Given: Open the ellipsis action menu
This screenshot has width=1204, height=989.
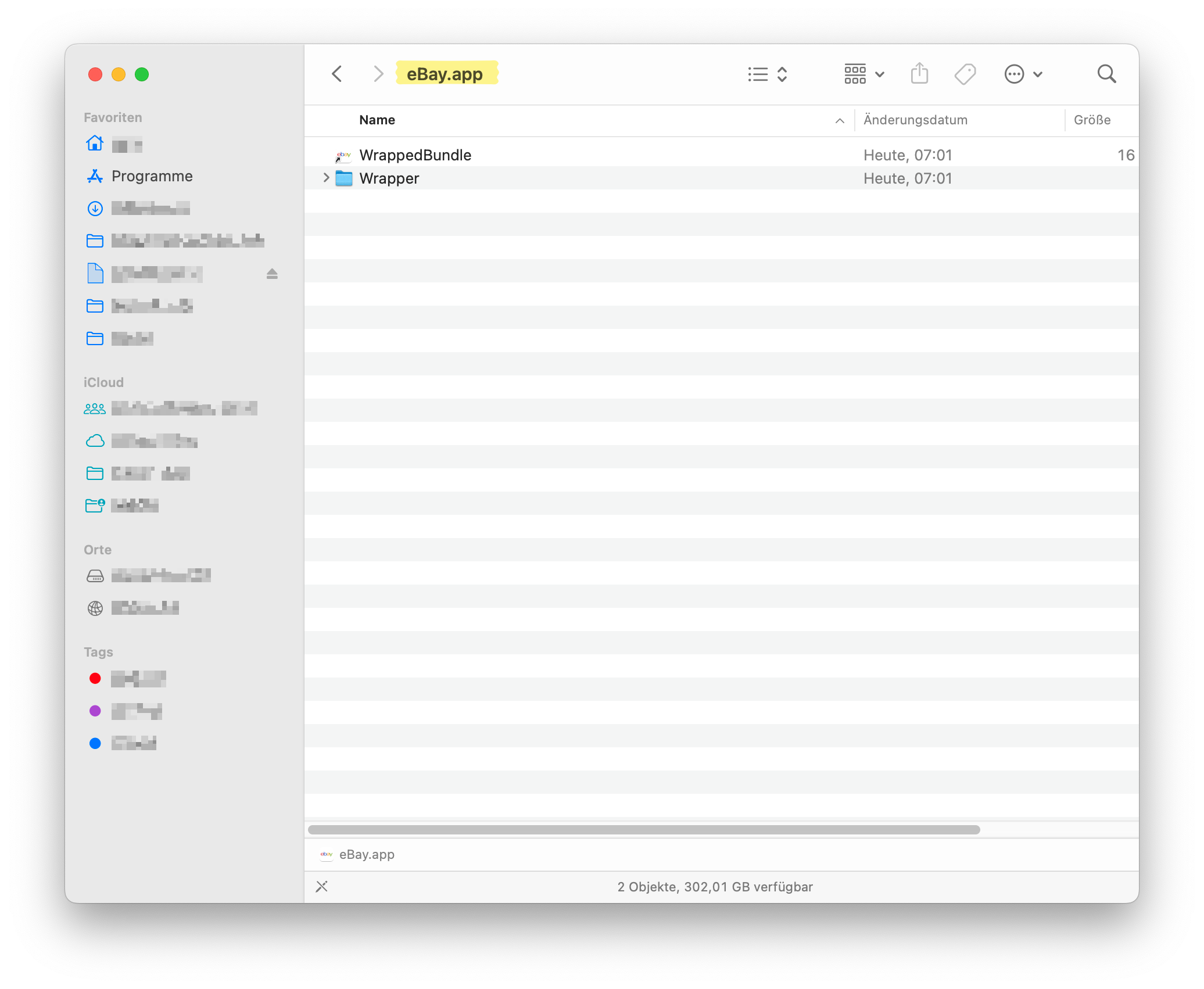Looking at the screenshot, I should [x=1023, y=74].
